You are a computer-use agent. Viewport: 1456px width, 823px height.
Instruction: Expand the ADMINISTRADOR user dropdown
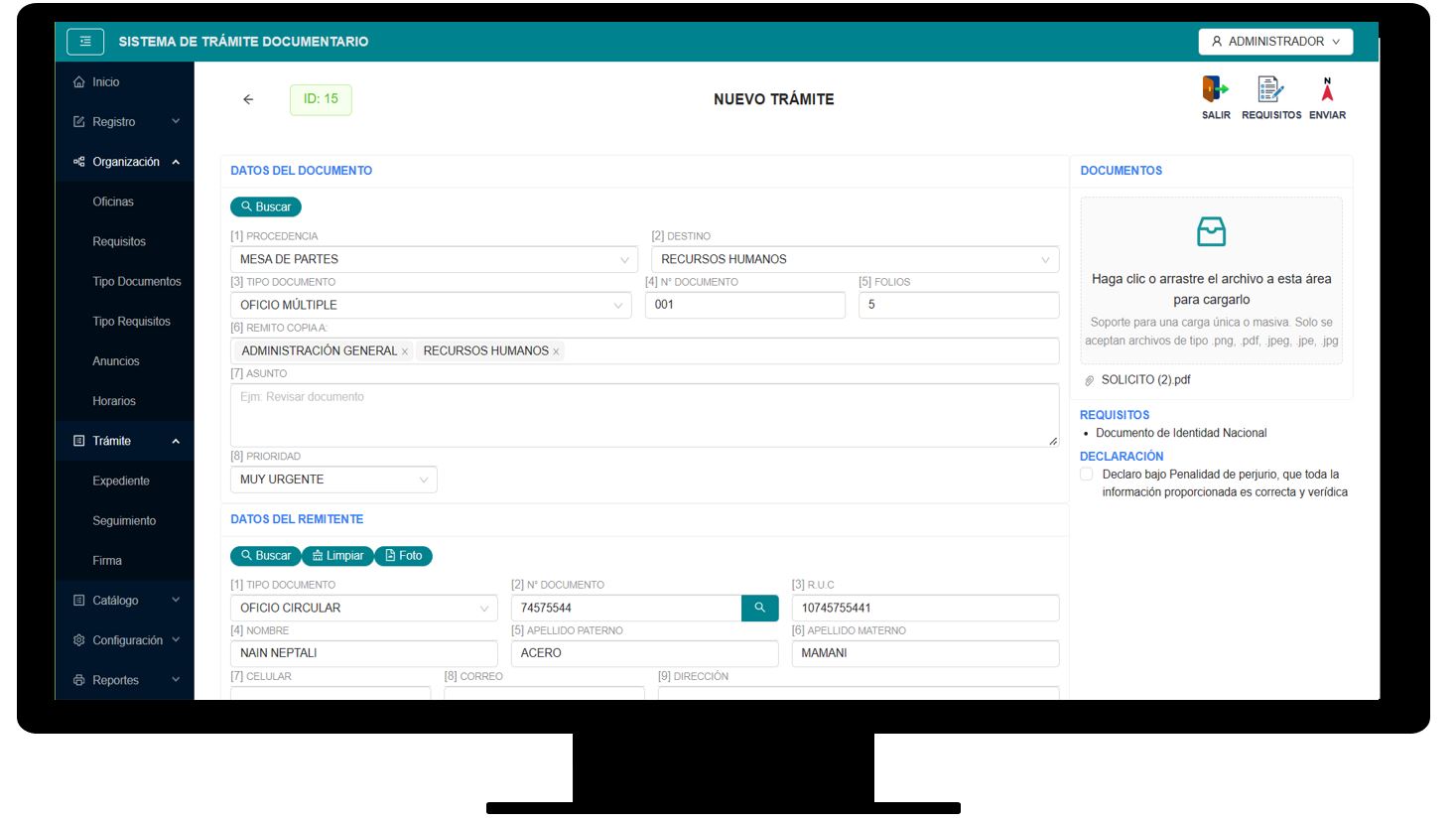point(1275,42)
